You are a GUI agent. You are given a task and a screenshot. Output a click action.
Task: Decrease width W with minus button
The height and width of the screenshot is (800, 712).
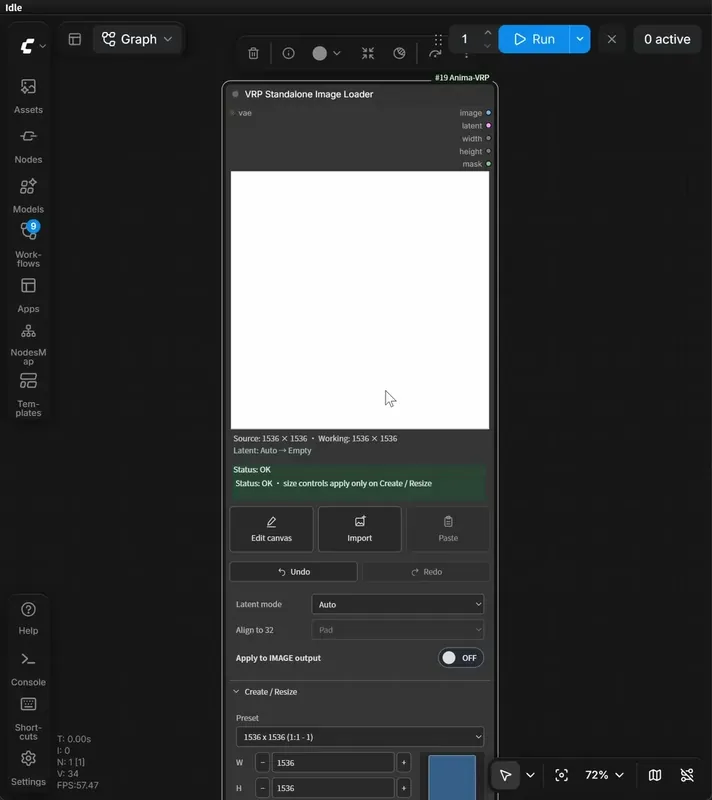point(262,763)
